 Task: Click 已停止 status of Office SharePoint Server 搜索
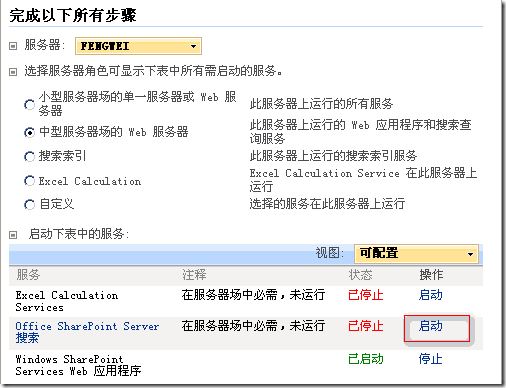pos(366,326)
